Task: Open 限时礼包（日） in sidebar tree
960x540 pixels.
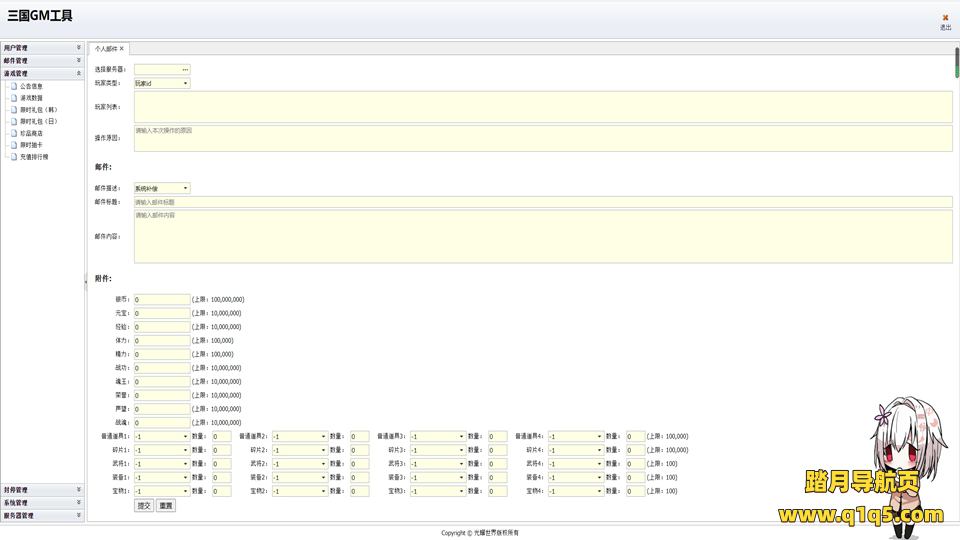Action: (x=38, y=122)
